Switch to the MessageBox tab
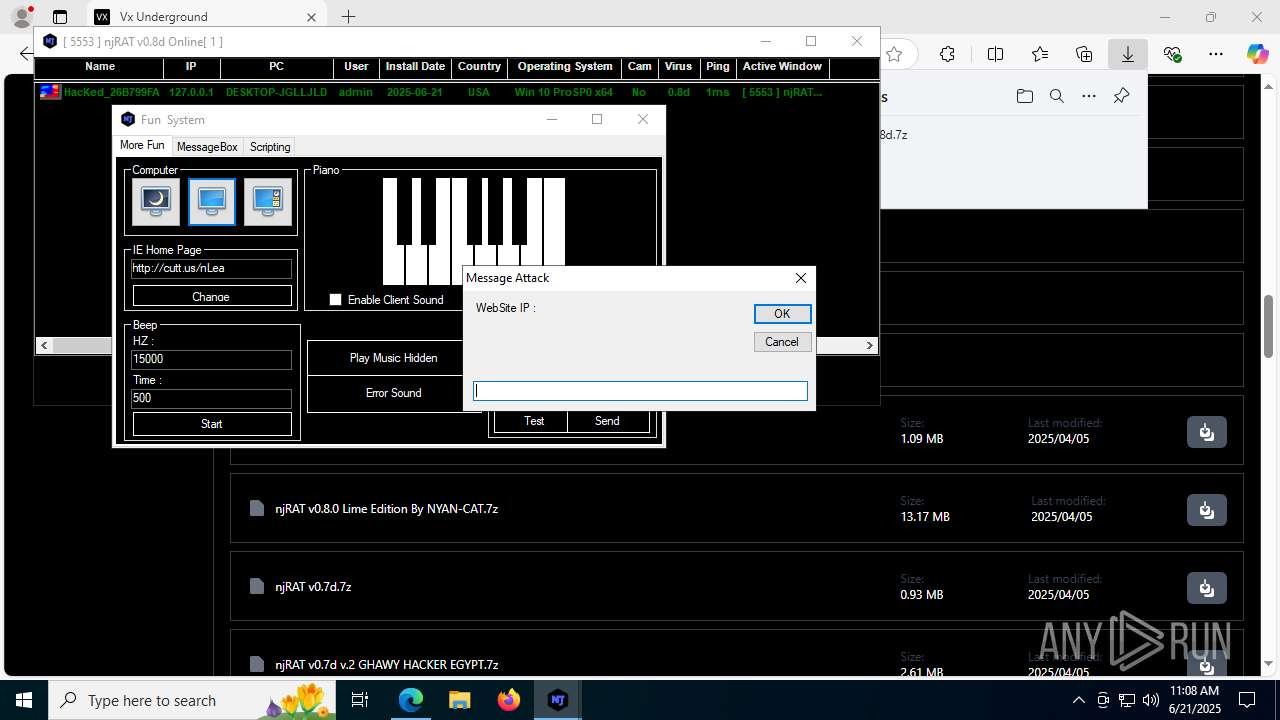Screen dimensions: 1280x720 click(x=207, y=147)
